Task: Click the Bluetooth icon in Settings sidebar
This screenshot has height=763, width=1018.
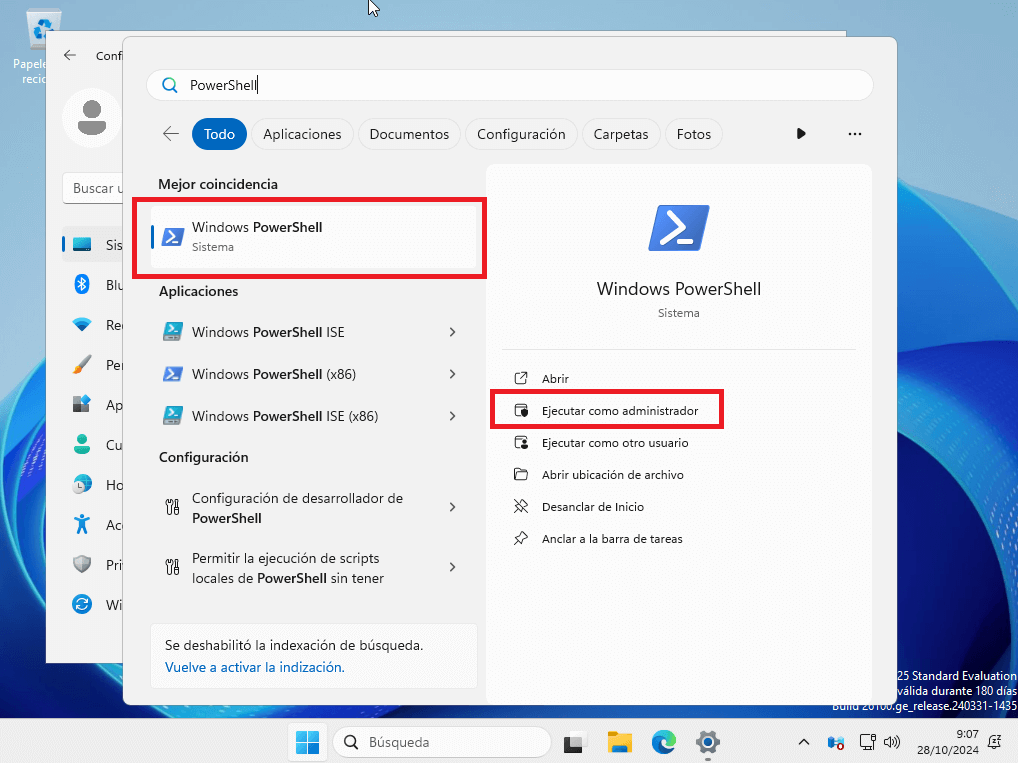Action: click(x=82, y=284)
